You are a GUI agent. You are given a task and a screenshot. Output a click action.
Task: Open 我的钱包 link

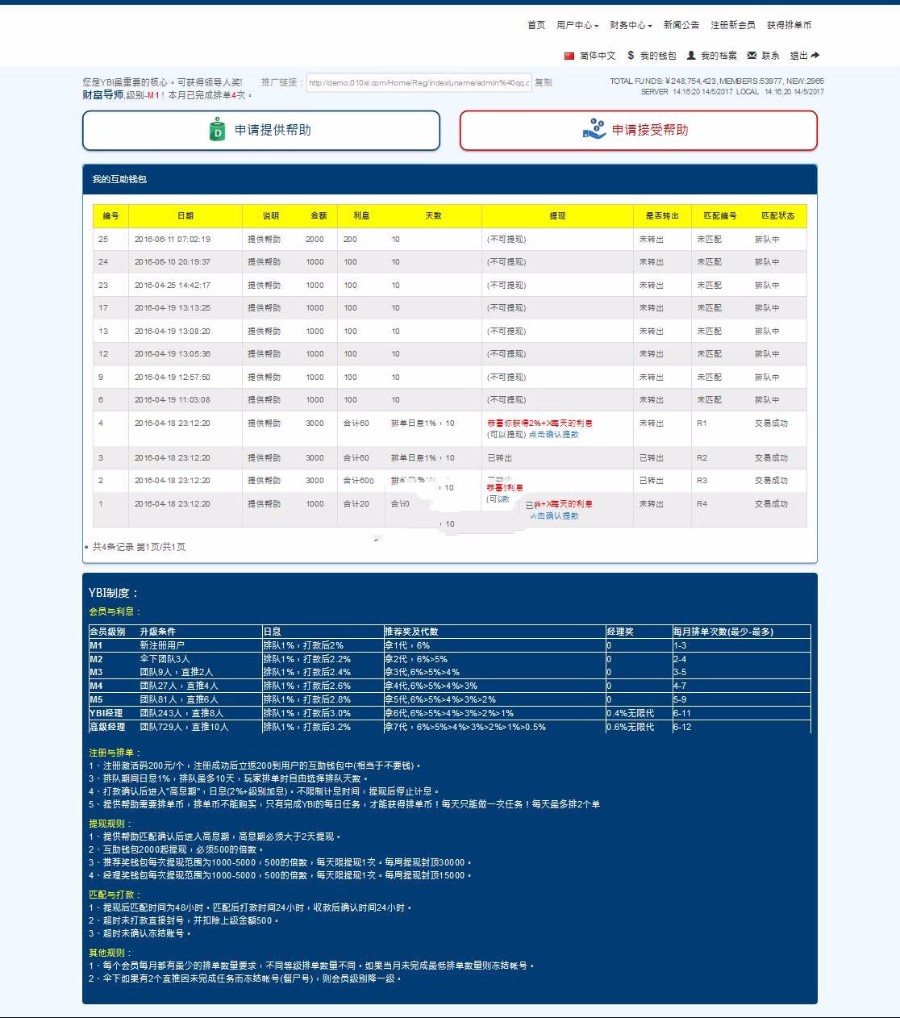pos(658,56)
